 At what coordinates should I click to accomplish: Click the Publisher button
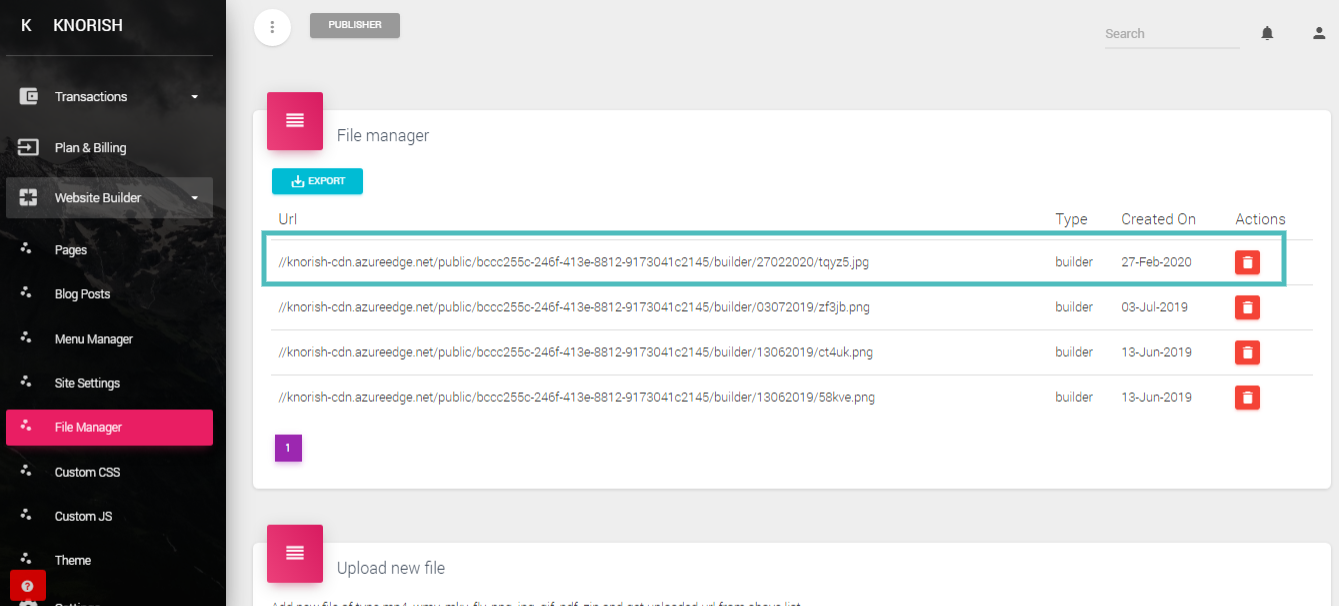point(355,25)
